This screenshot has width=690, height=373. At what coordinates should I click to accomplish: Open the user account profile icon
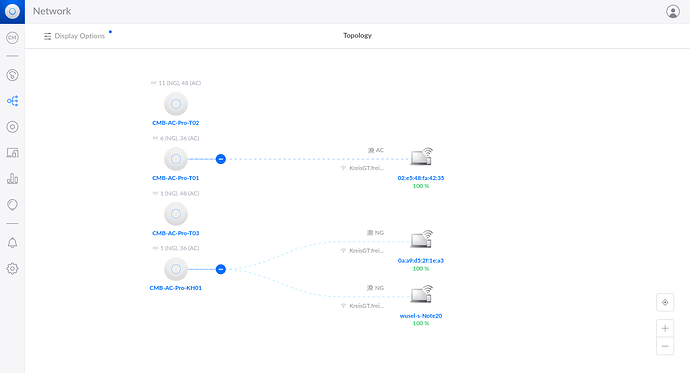(672, 11)
